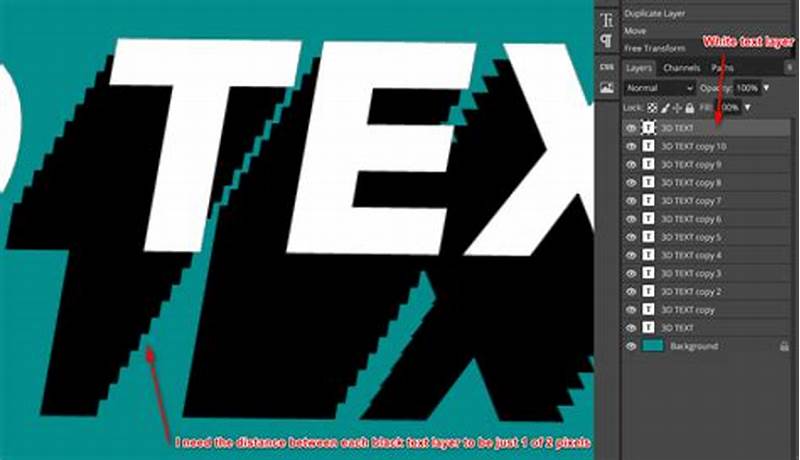Click the T thumbnail of 3D TEXT copy 3
The image size is (800, 460).
point(648,273)
